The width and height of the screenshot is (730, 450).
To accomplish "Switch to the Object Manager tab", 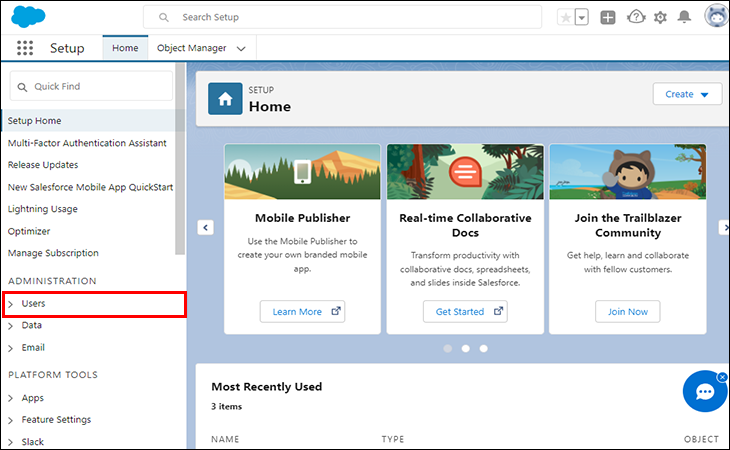I will pyautogui.click(x=191, y=48).
